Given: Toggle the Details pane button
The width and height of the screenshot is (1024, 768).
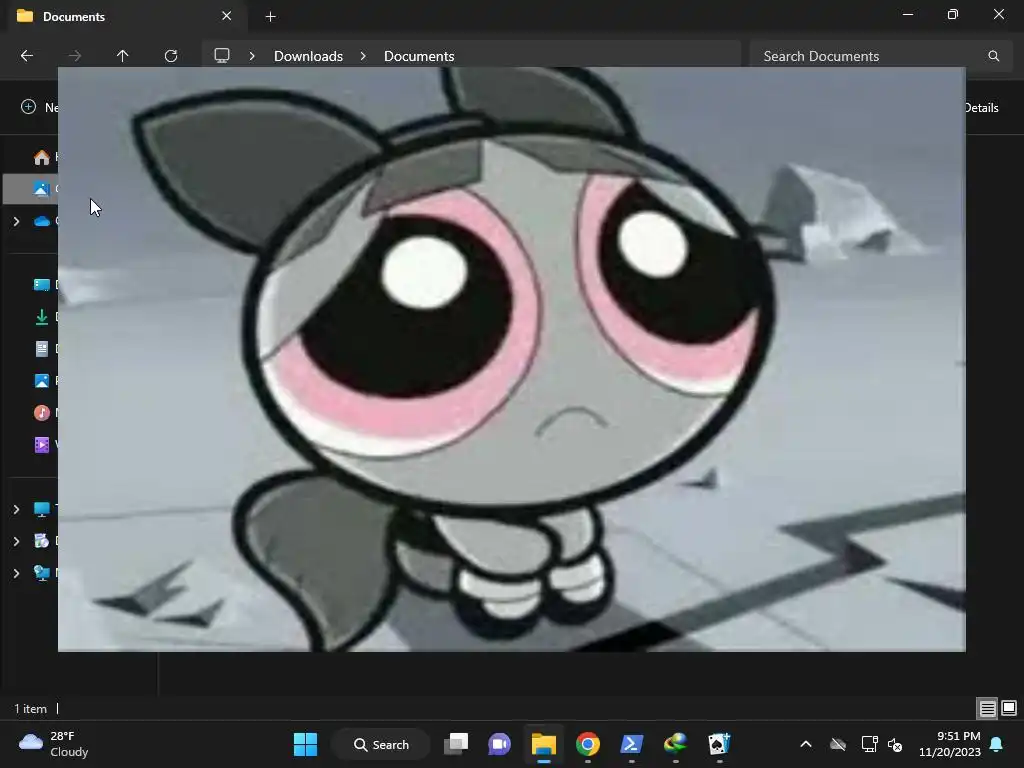Looking at the screenshot, I should coord(982,108).
